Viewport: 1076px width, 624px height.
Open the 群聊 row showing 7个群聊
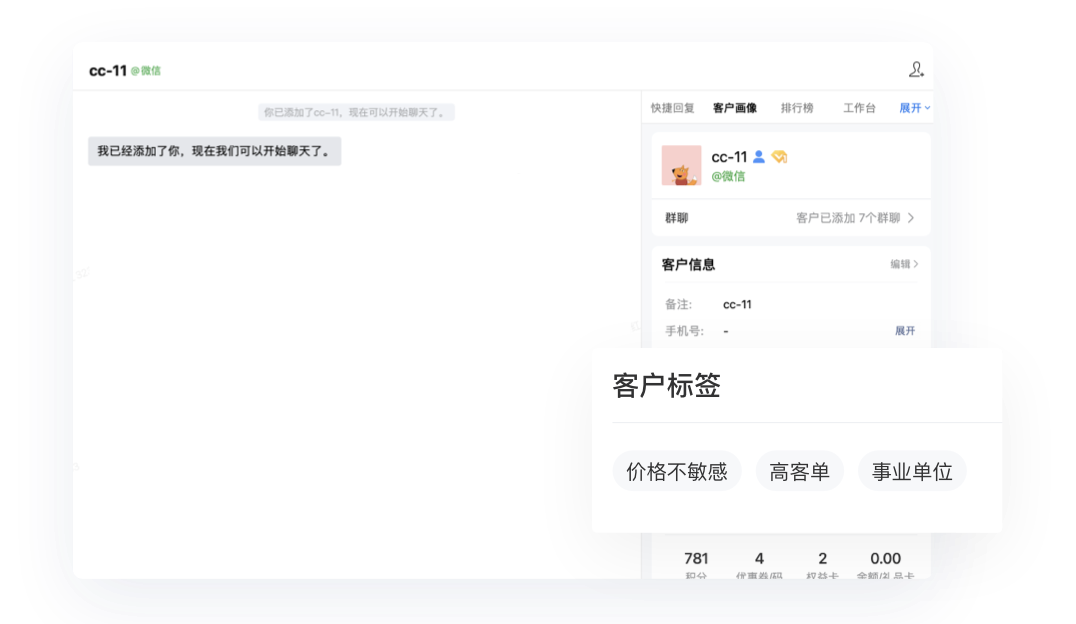(x=790, y=218)
